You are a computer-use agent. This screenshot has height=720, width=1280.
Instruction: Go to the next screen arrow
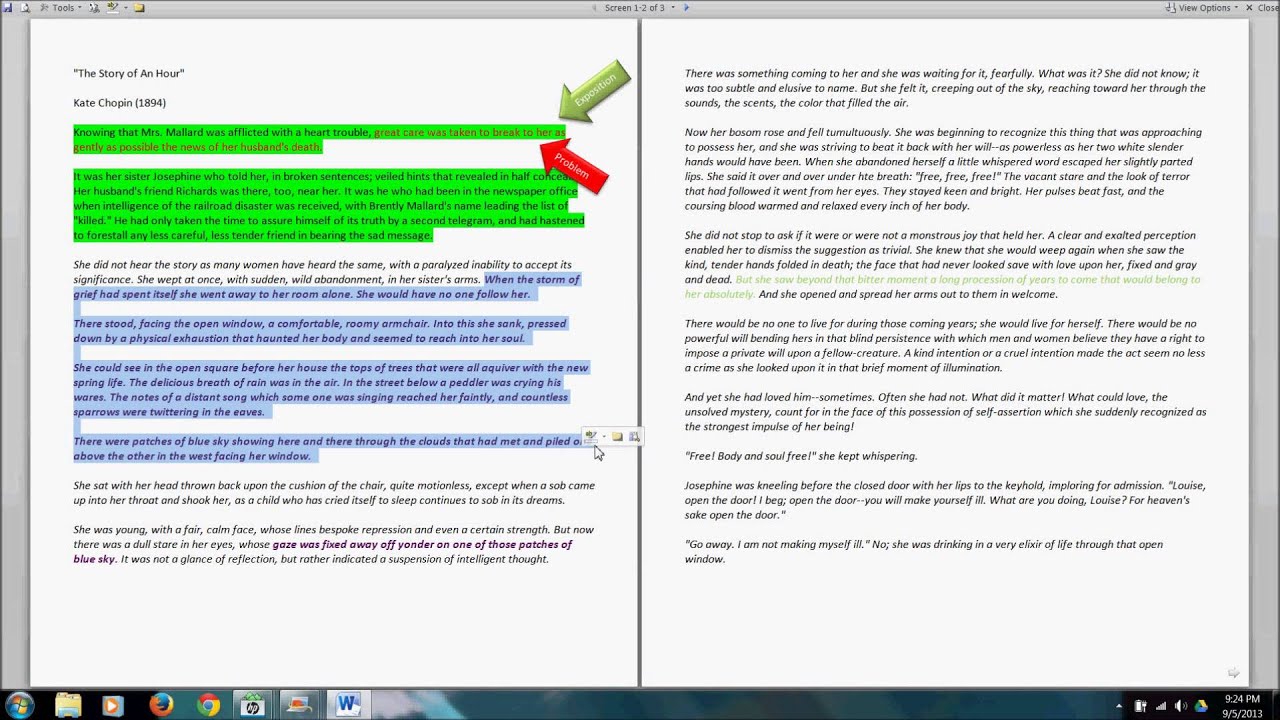tap(686, 8)
